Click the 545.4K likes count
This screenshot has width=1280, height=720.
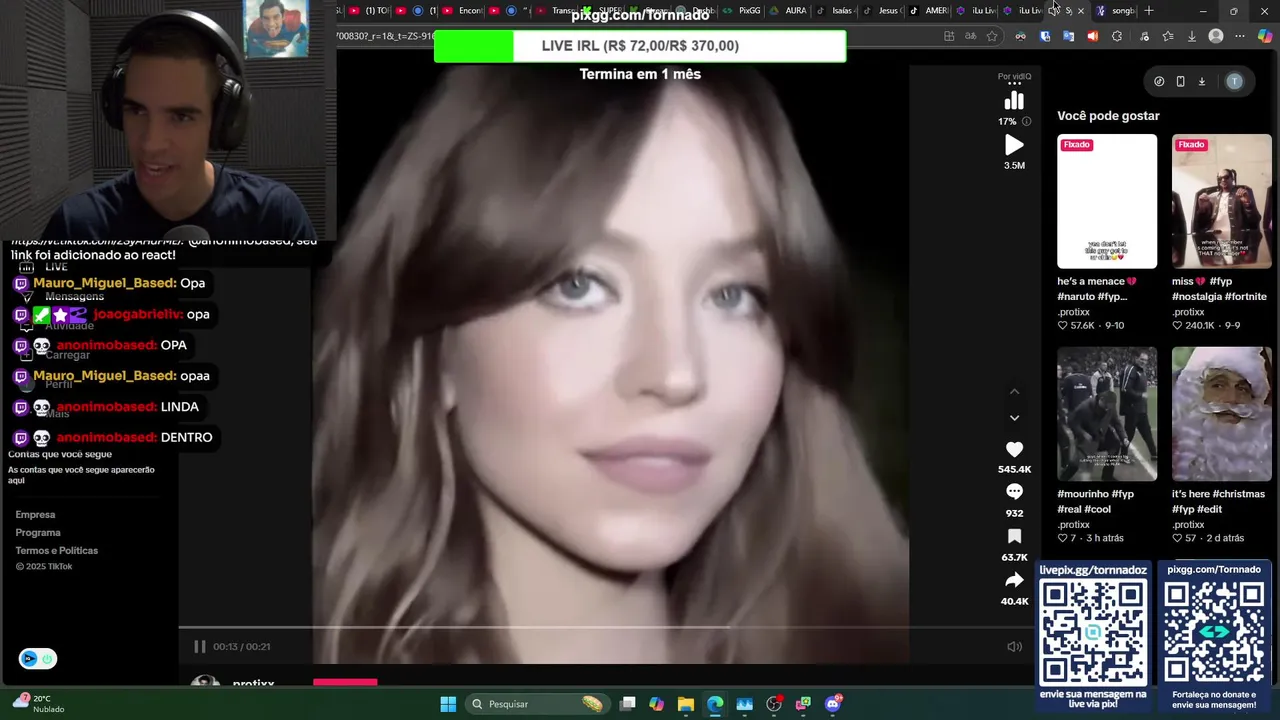coord(1014,469)
